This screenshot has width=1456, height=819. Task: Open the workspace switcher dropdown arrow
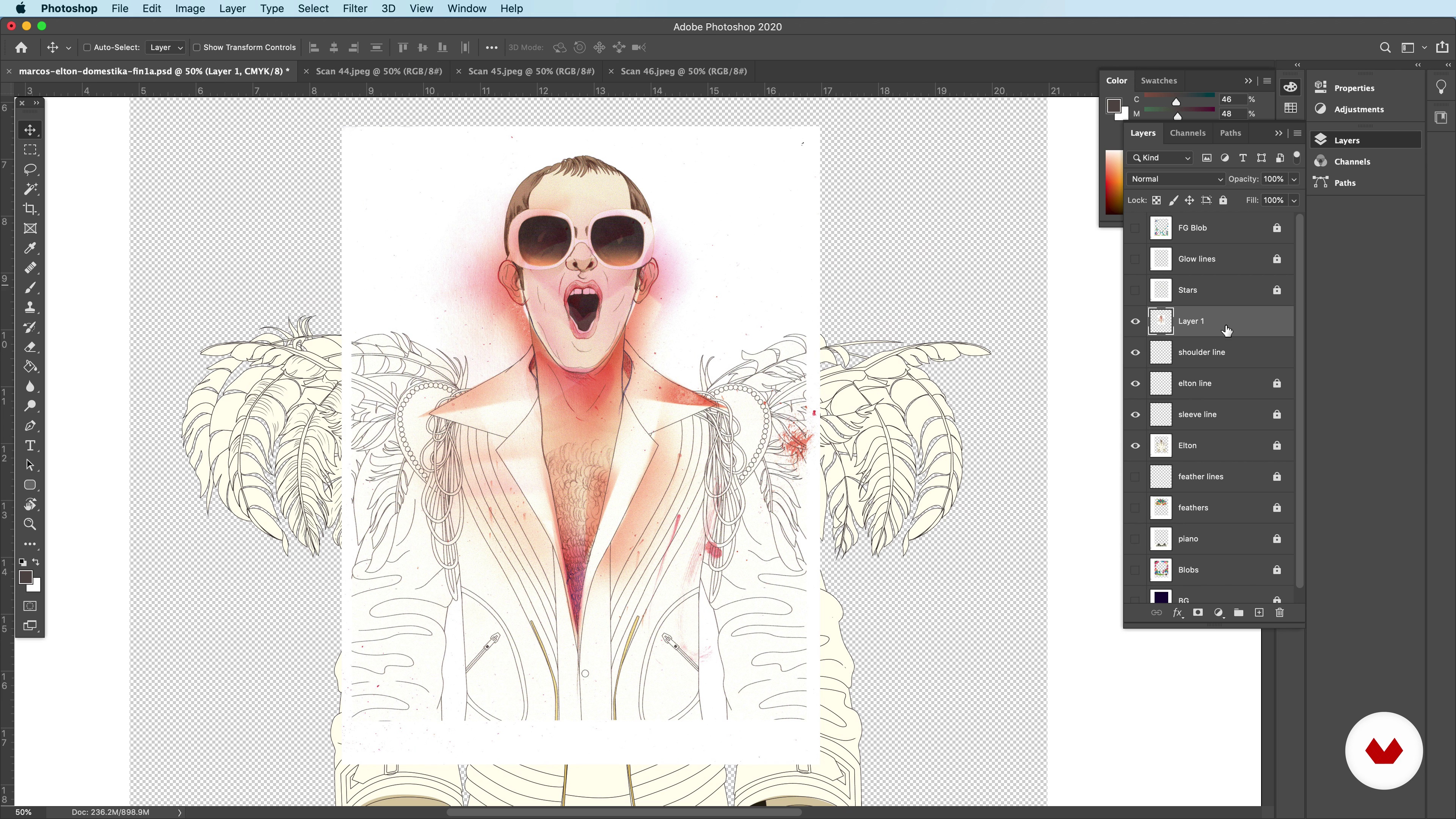click(x=1424, y=48)
